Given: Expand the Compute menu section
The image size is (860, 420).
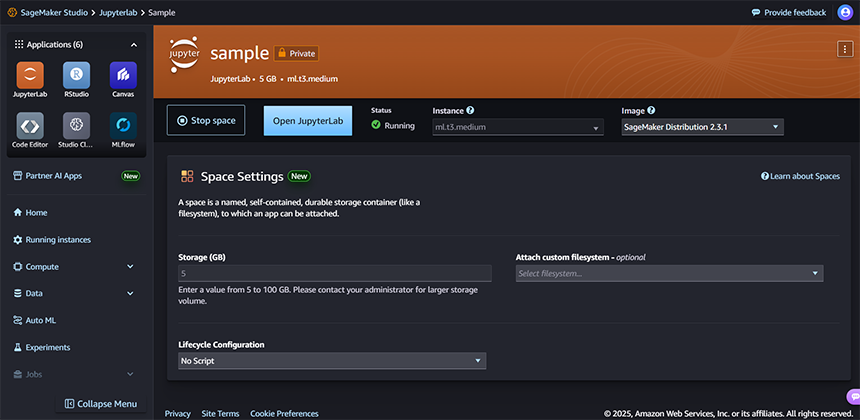Looking at the screenshot, I should click(x=130, y=266).
